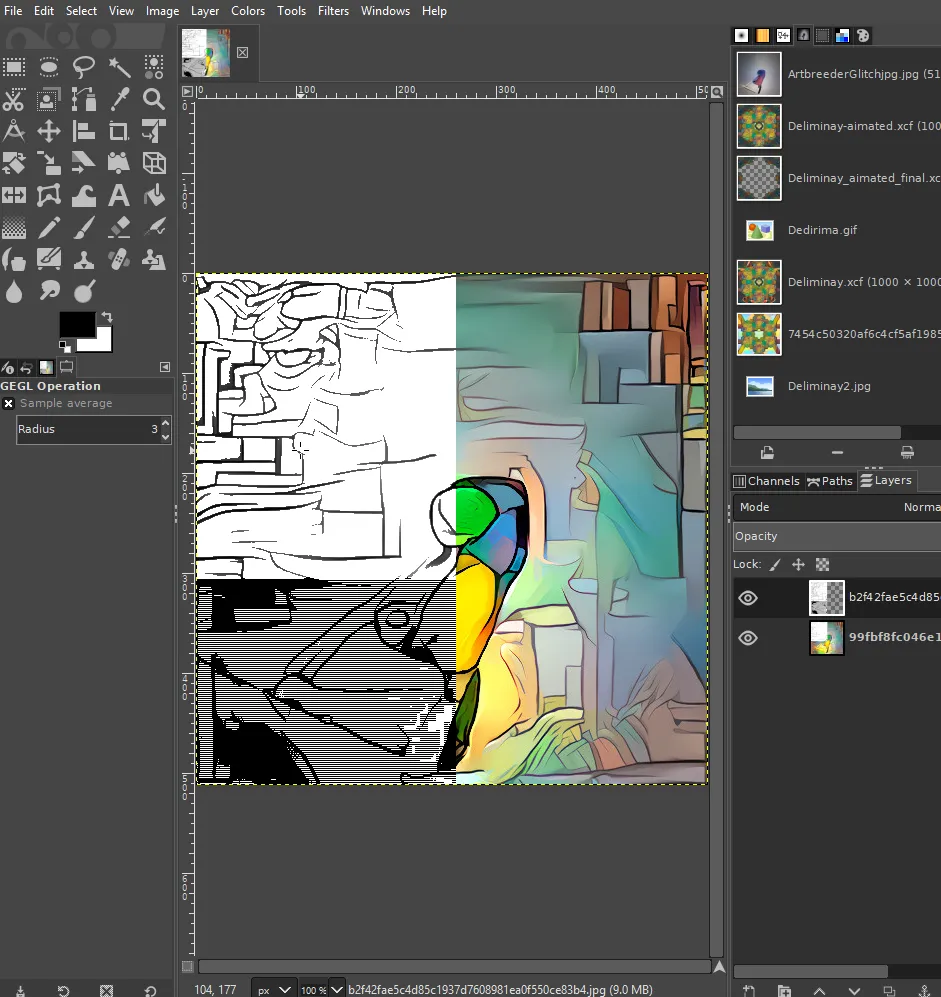Select the Fuzzy Select magic wand tool
The image size is (941, 997).
tap(119, 67)
